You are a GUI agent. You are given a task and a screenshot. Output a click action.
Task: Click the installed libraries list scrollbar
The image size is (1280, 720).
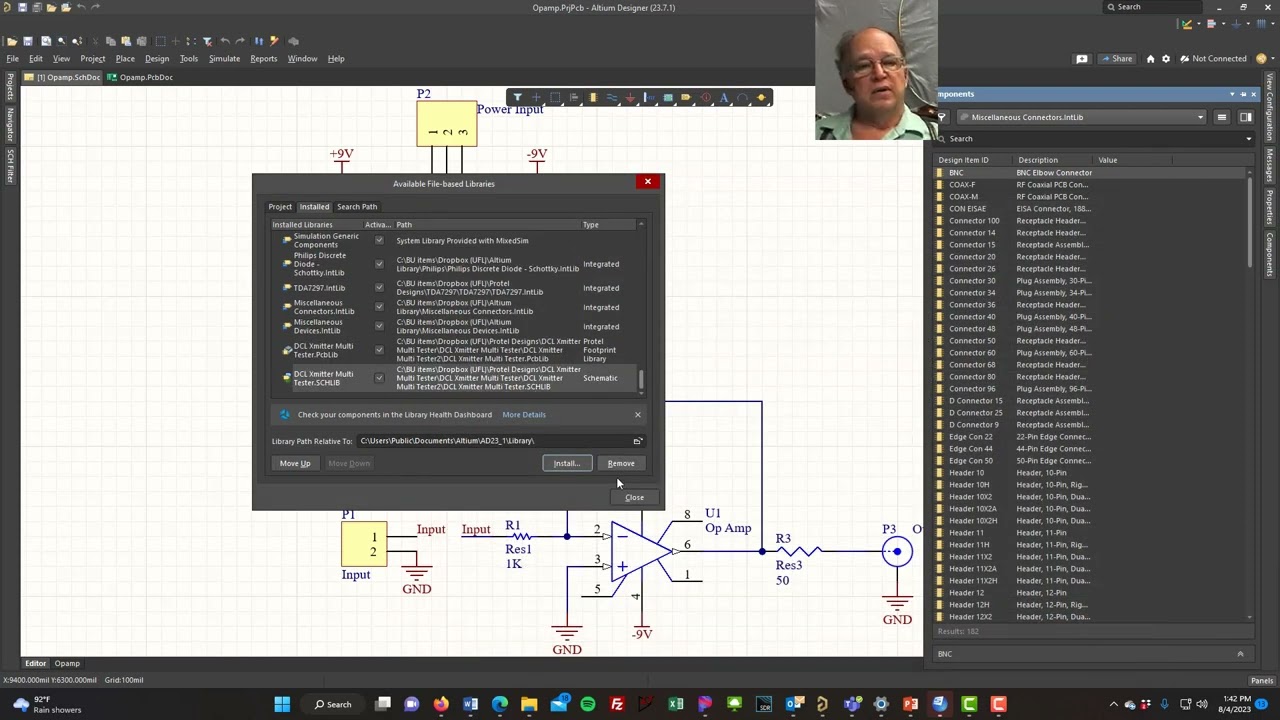click(x=641, y=380)
